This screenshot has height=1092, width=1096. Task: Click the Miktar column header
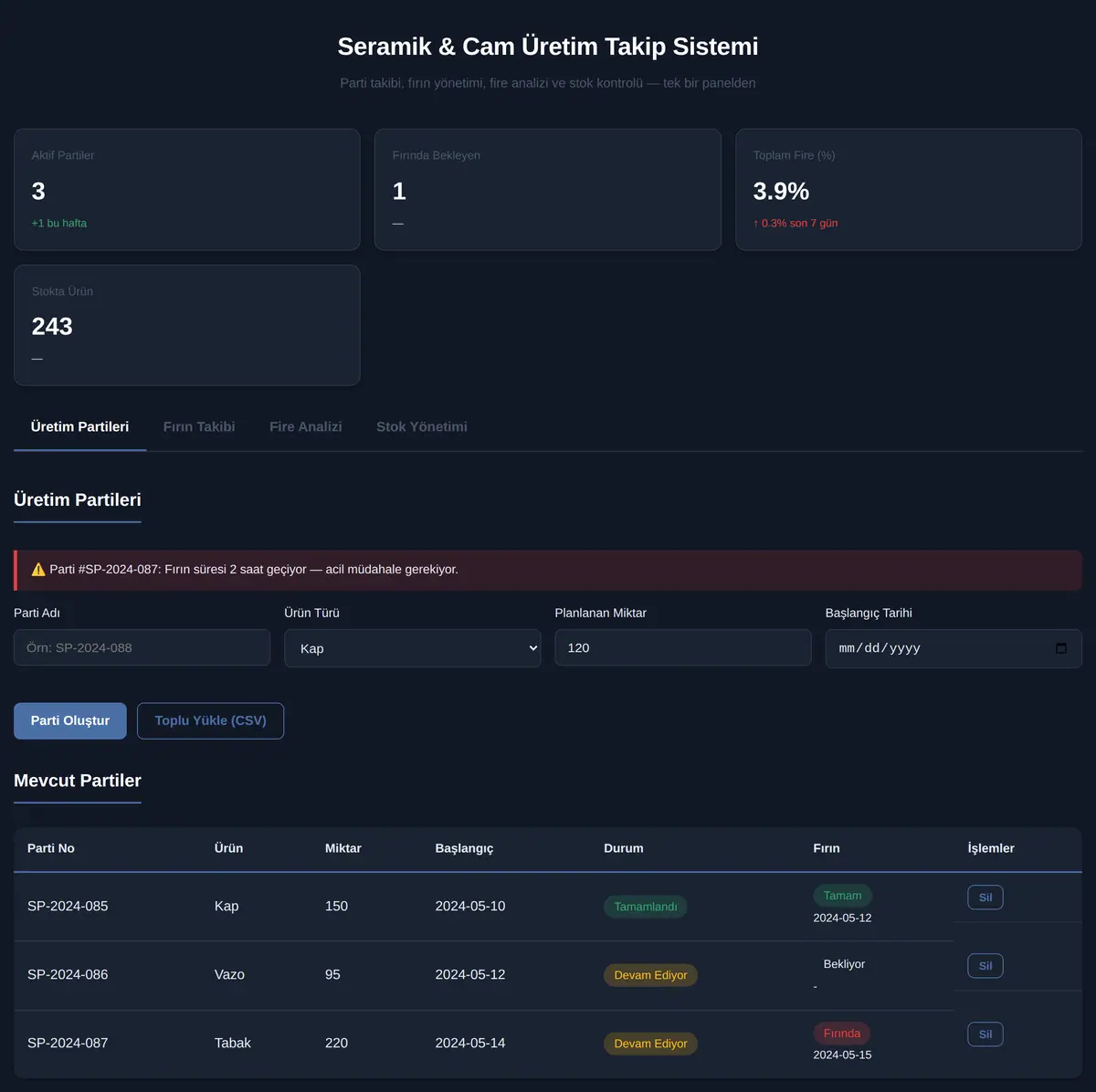coord(343,848)
